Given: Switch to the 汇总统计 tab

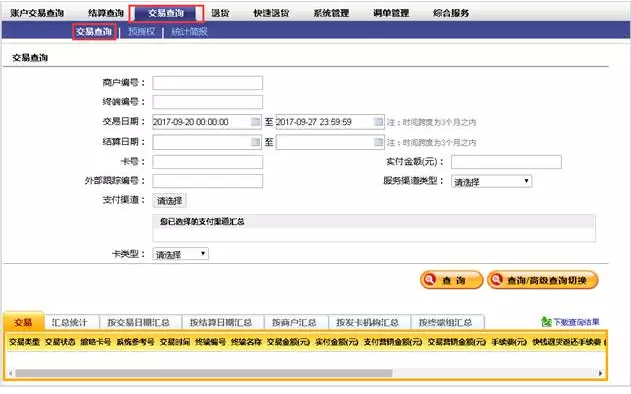Looking at the screenshot, I should click(70, 322).
